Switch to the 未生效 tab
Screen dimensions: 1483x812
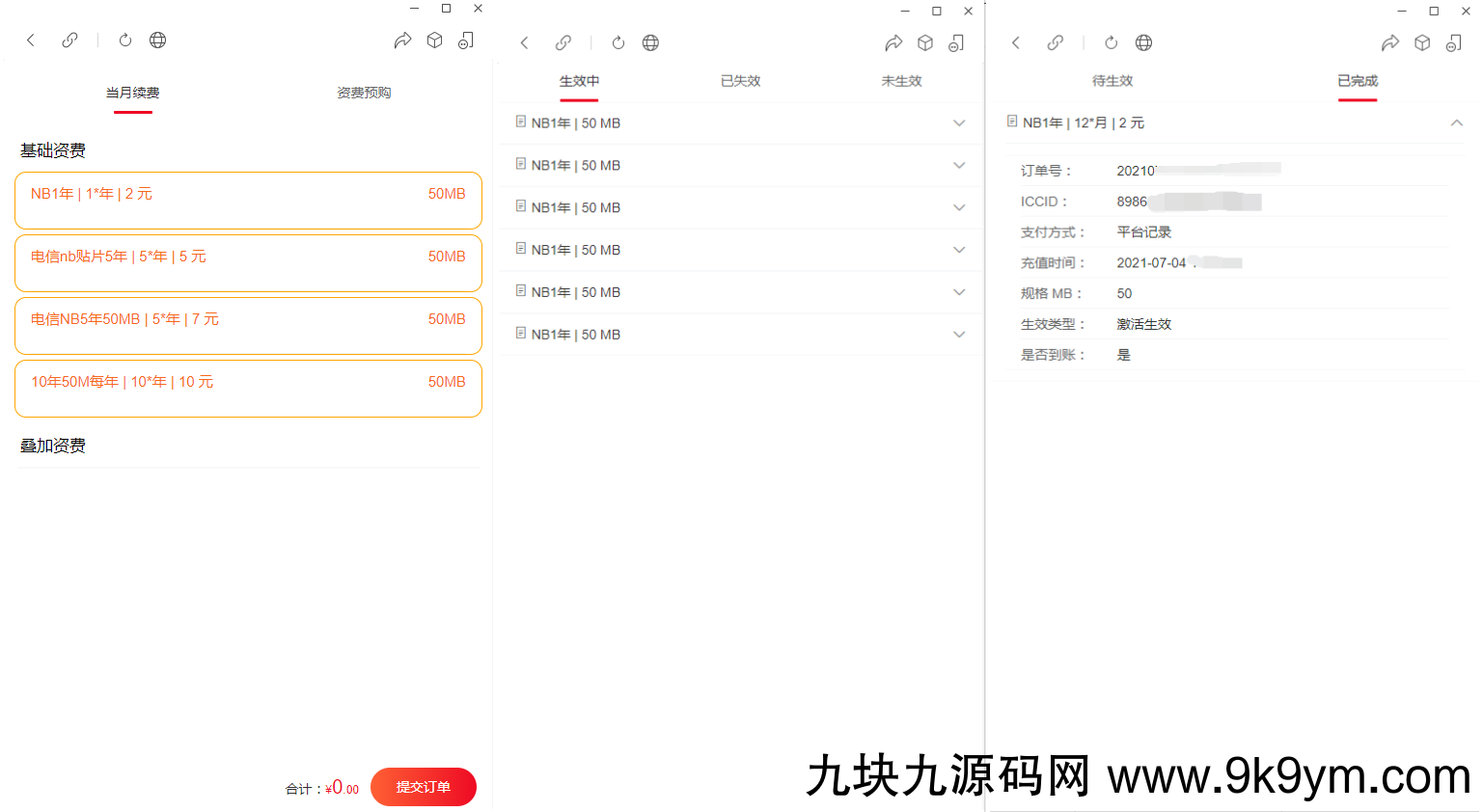[x=901, y=82]
